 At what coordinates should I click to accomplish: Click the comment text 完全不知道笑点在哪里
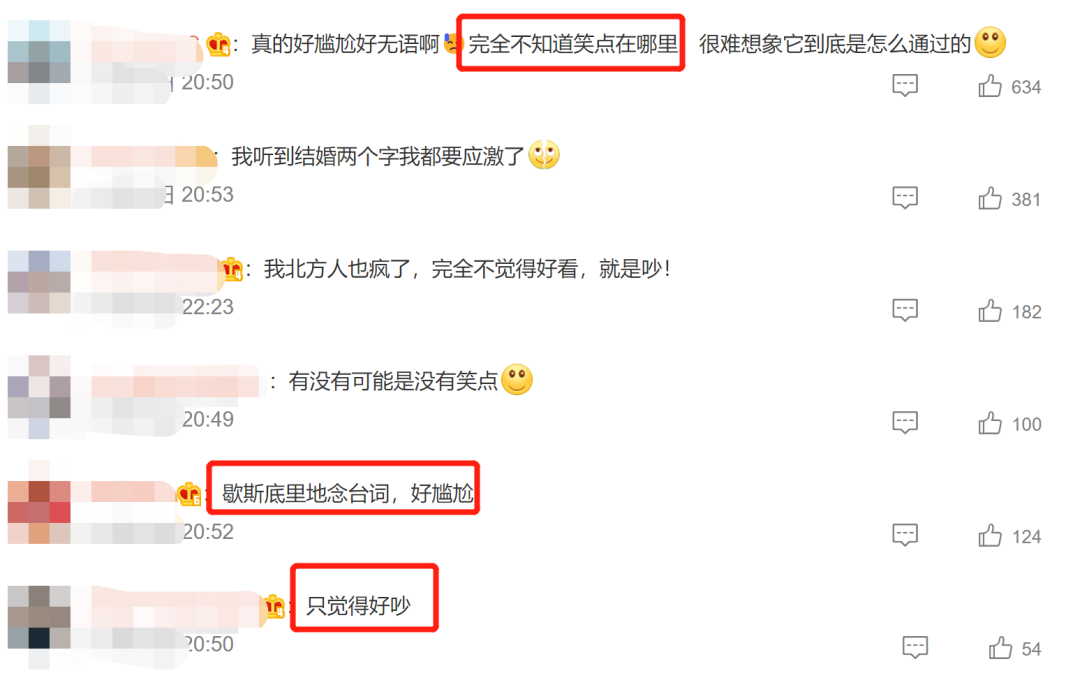[x=573, y=44]
